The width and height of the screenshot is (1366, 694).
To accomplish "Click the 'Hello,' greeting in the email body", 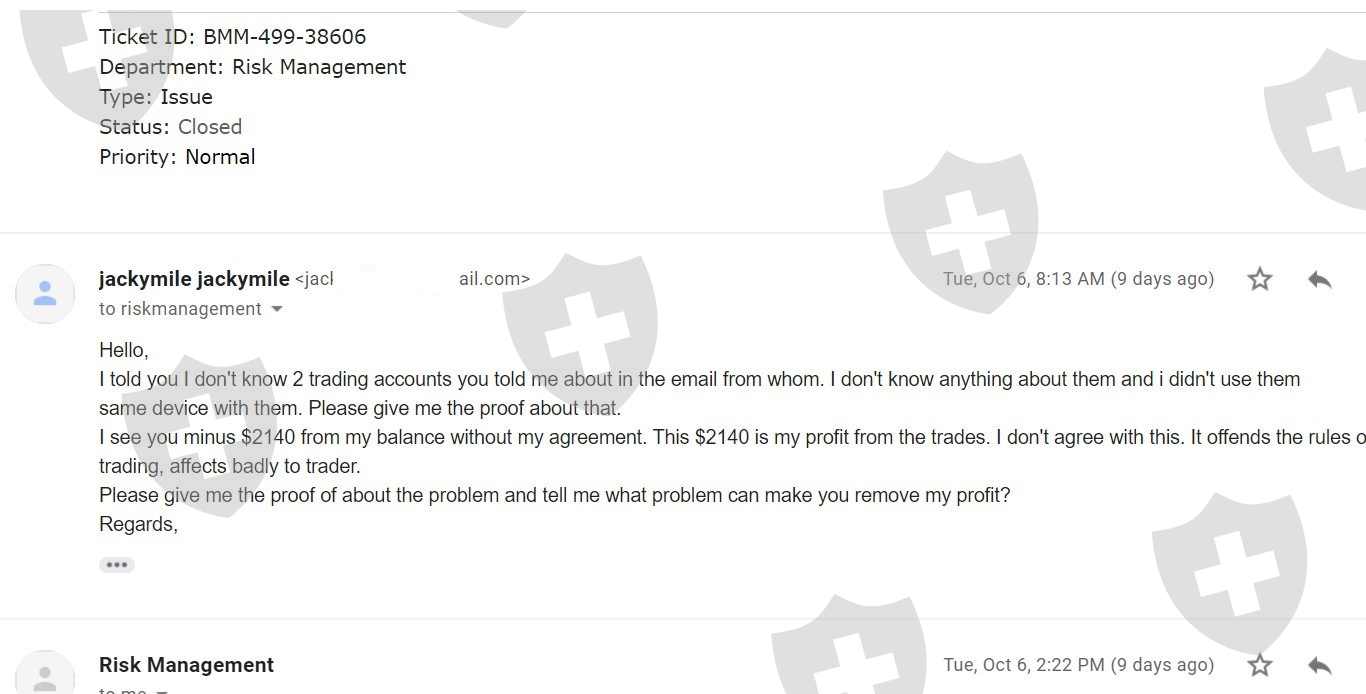I will pos(124,350).
